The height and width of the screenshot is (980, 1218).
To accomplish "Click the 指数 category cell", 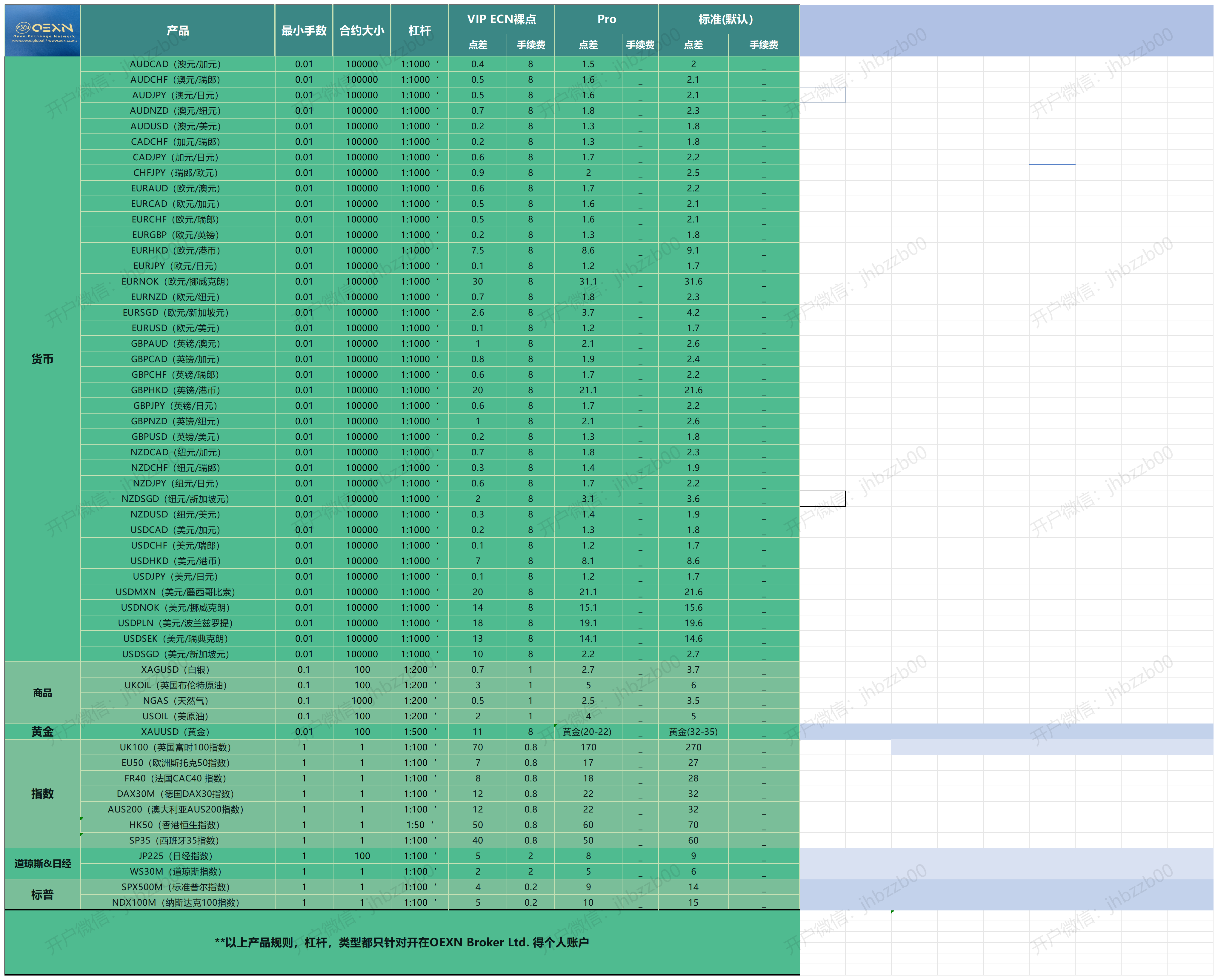I will pyautogui.click(x=43, y=793).
